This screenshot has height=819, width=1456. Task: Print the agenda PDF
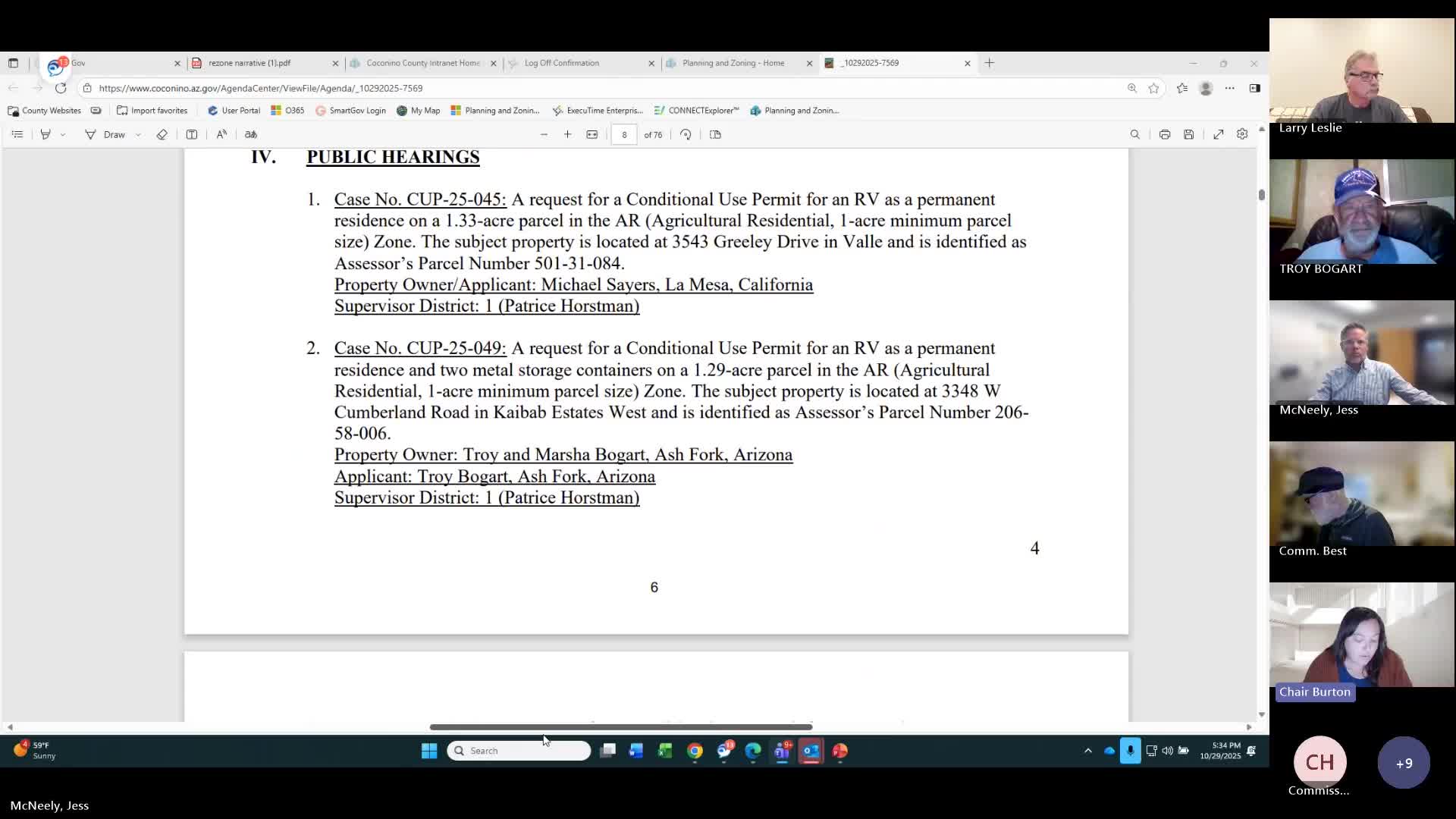pos(1165,134)
